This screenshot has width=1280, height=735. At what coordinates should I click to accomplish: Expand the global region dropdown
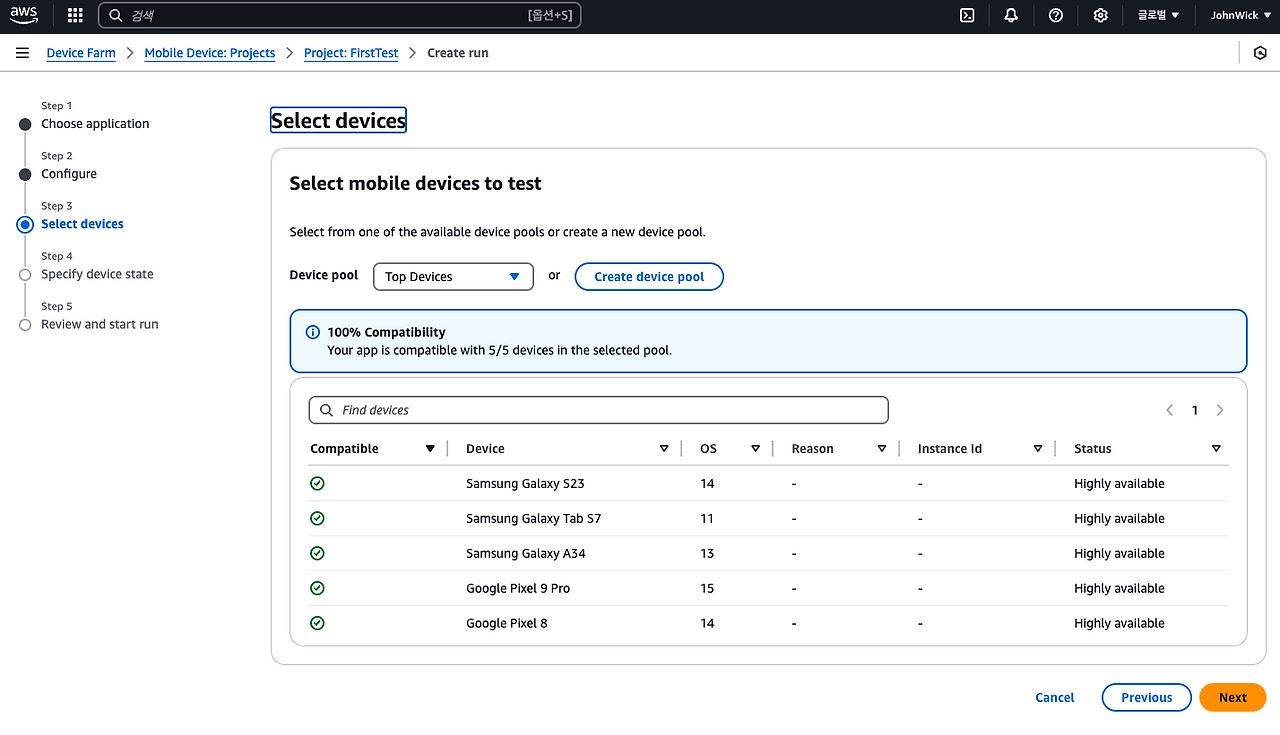point(1158,15)
